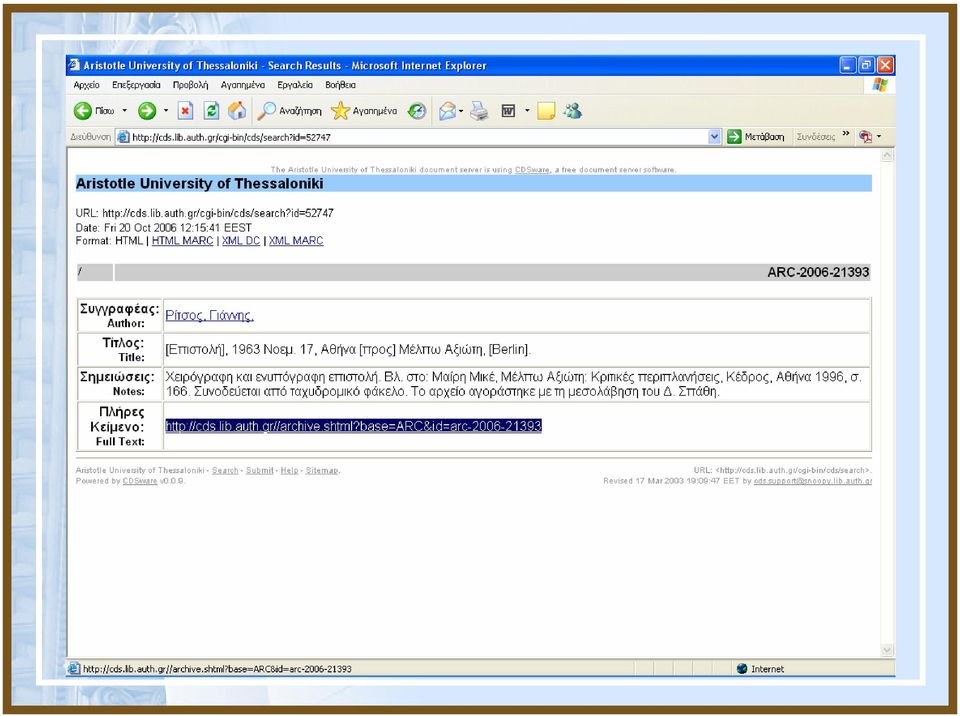Open the XML MARC format link
The height and width of the screenshot is (716, 960).
tap(296, 241)
